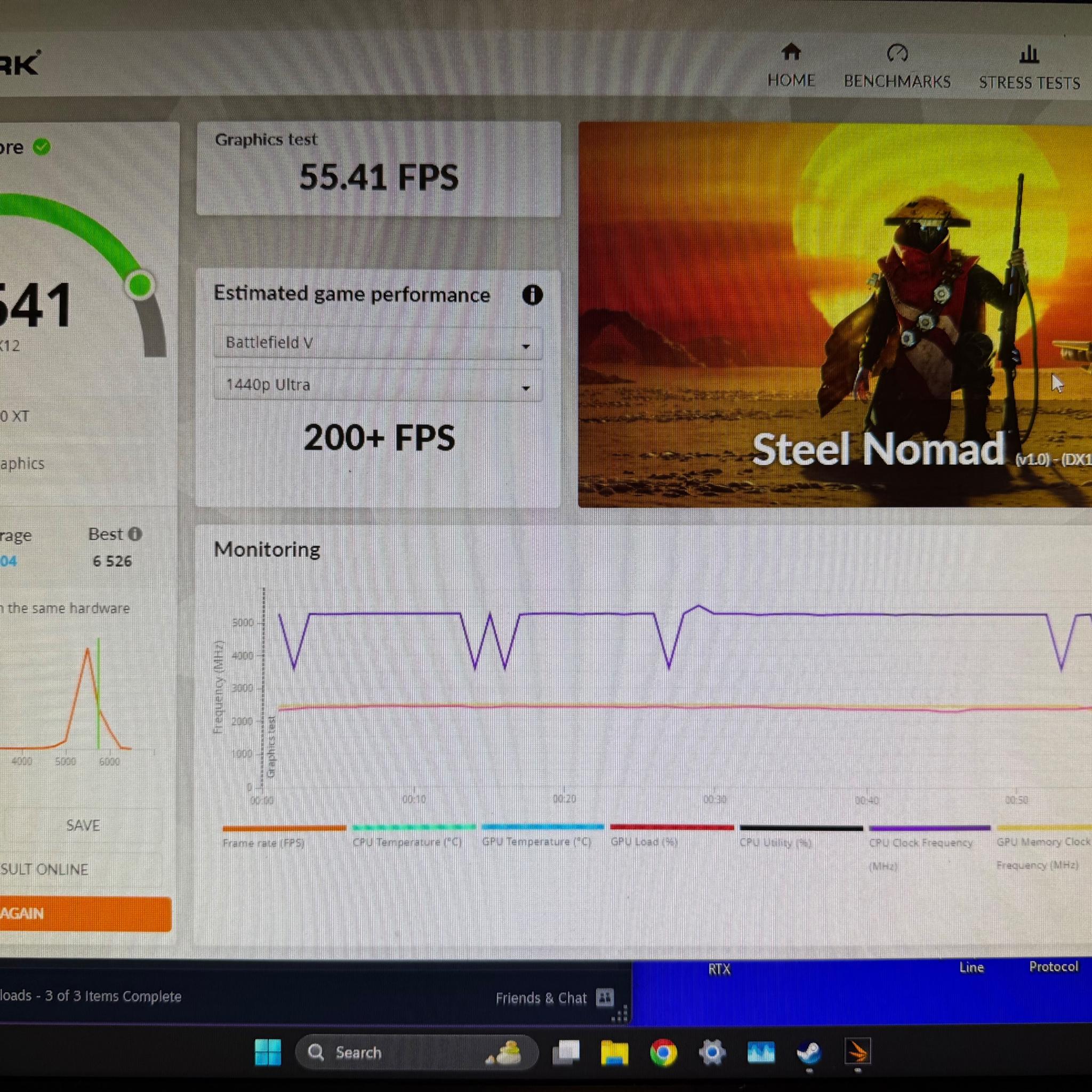Open Google Chrome from taskbar

[x=663, y=1053]
